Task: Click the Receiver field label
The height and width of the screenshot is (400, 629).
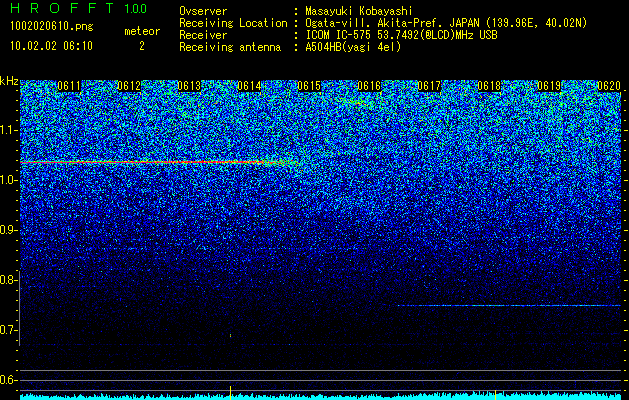Action: pyautogui.click(x=203, y=35)
